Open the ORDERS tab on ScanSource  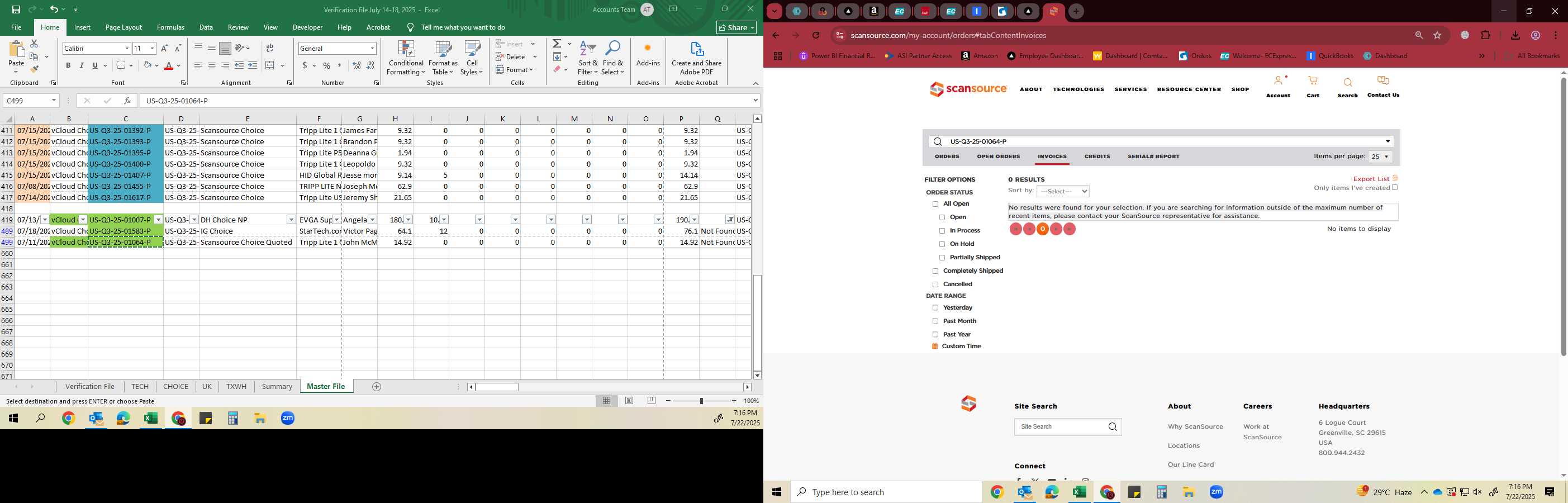pos(947,156)
